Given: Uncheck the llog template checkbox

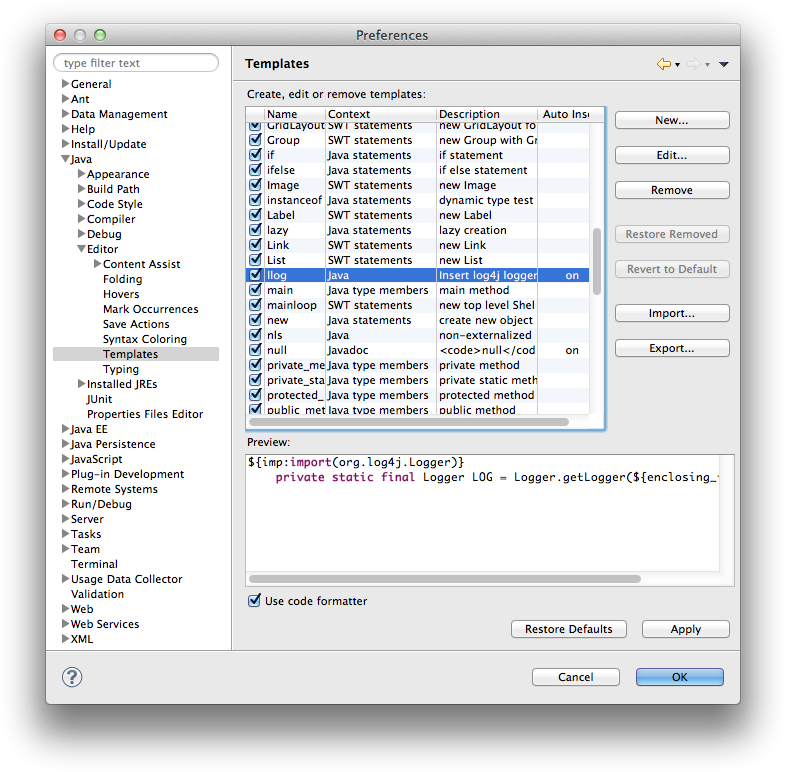Looking at the screenshot, I should 255,275.
